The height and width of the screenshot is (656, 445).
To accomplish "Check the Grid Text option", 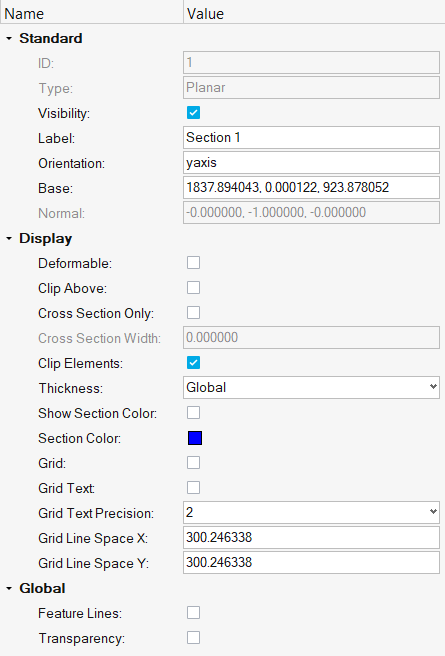I will (193, 487).
